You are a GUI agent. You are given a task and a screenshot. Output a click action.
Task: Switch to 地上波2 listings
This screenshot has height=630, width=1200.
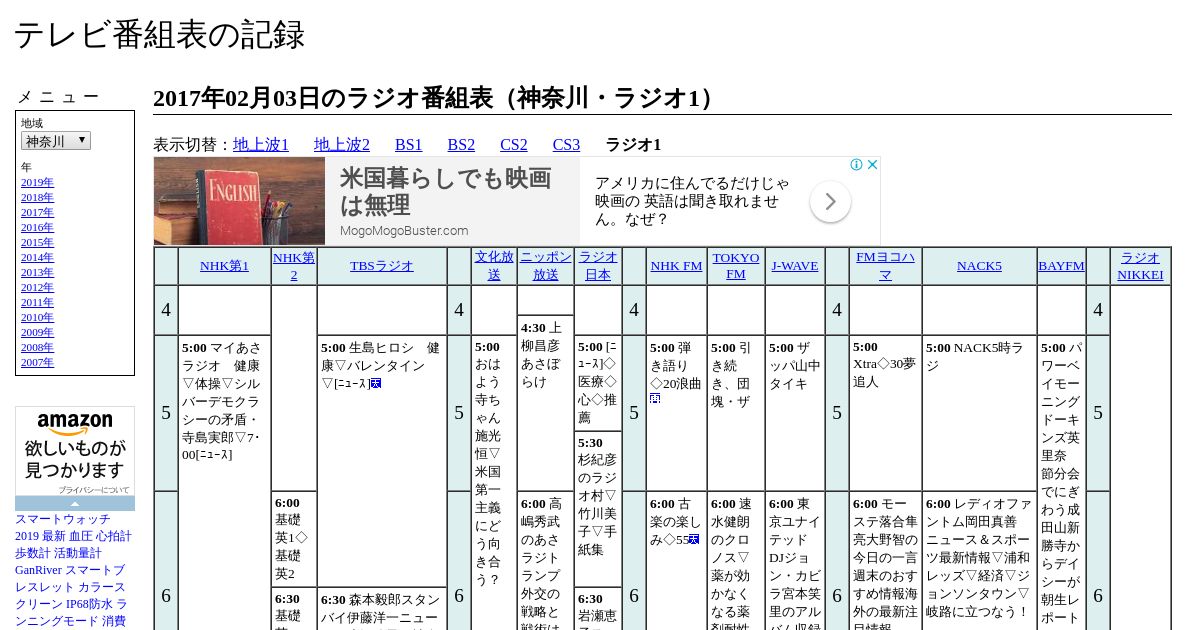[x=342, y=144]
